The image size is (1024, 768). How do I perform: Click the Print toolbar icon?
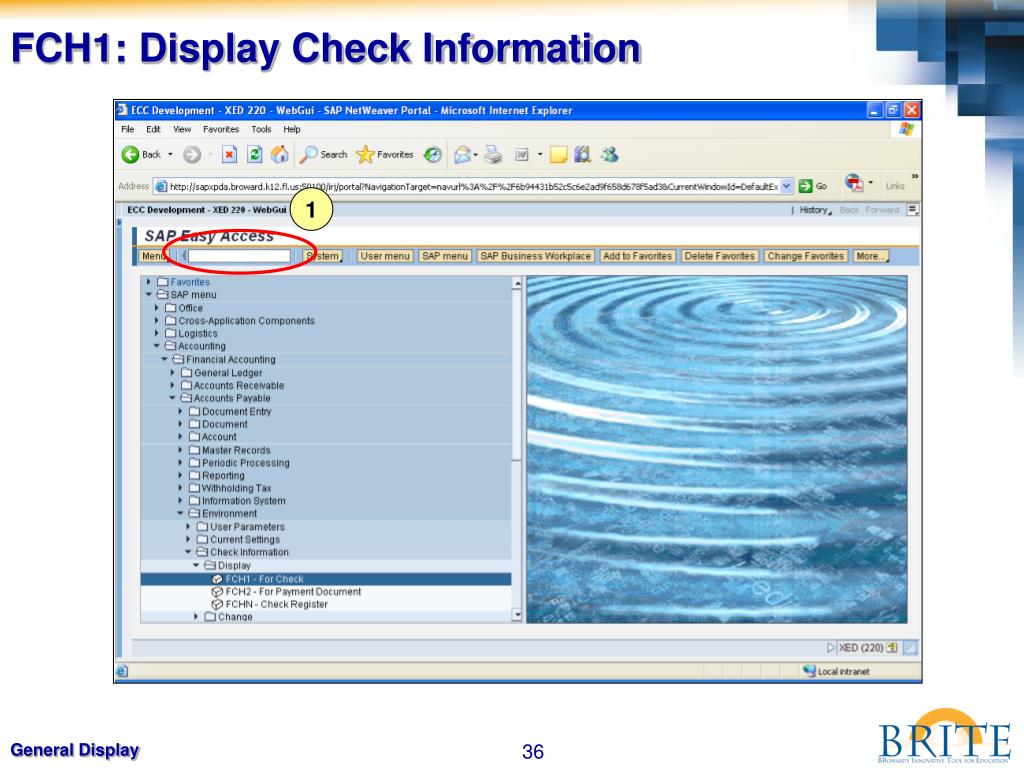[x=493, y=155]
